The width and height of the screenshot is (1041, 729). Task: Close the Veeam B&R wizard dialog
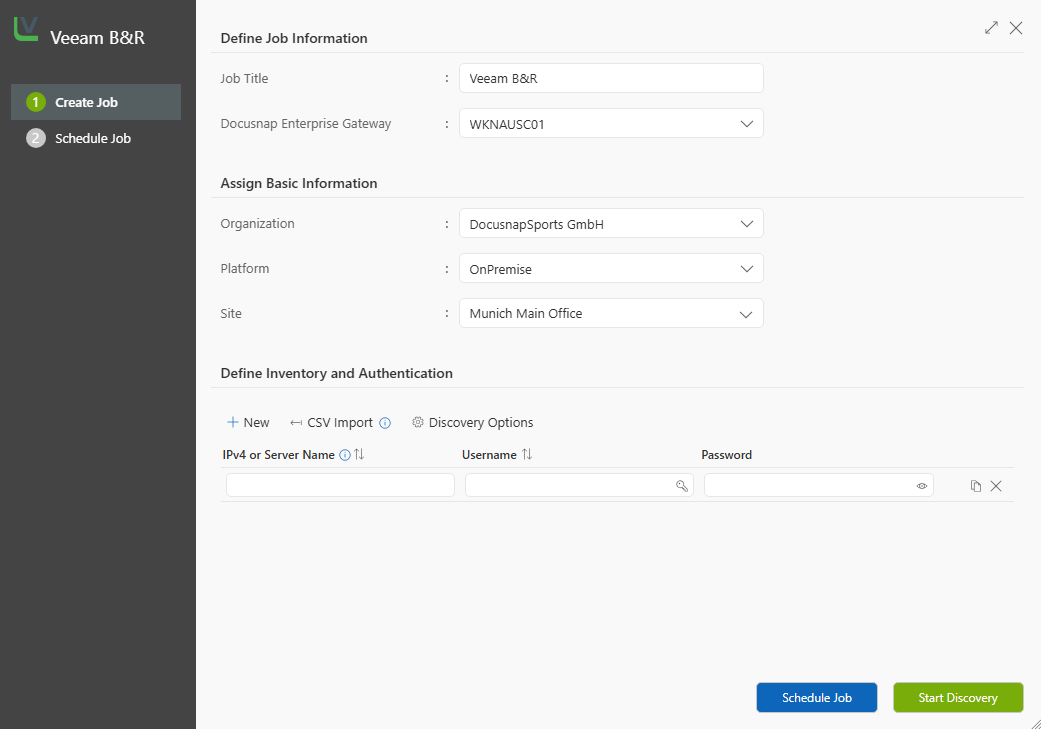pos(1016,28)
